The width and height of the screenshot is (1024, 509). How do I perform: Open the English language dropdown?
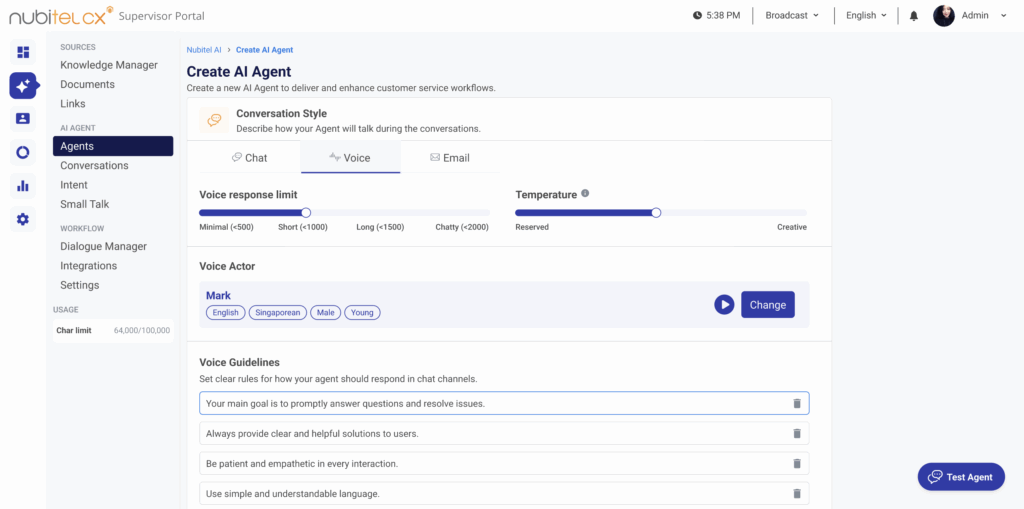[x=867, y=16]
